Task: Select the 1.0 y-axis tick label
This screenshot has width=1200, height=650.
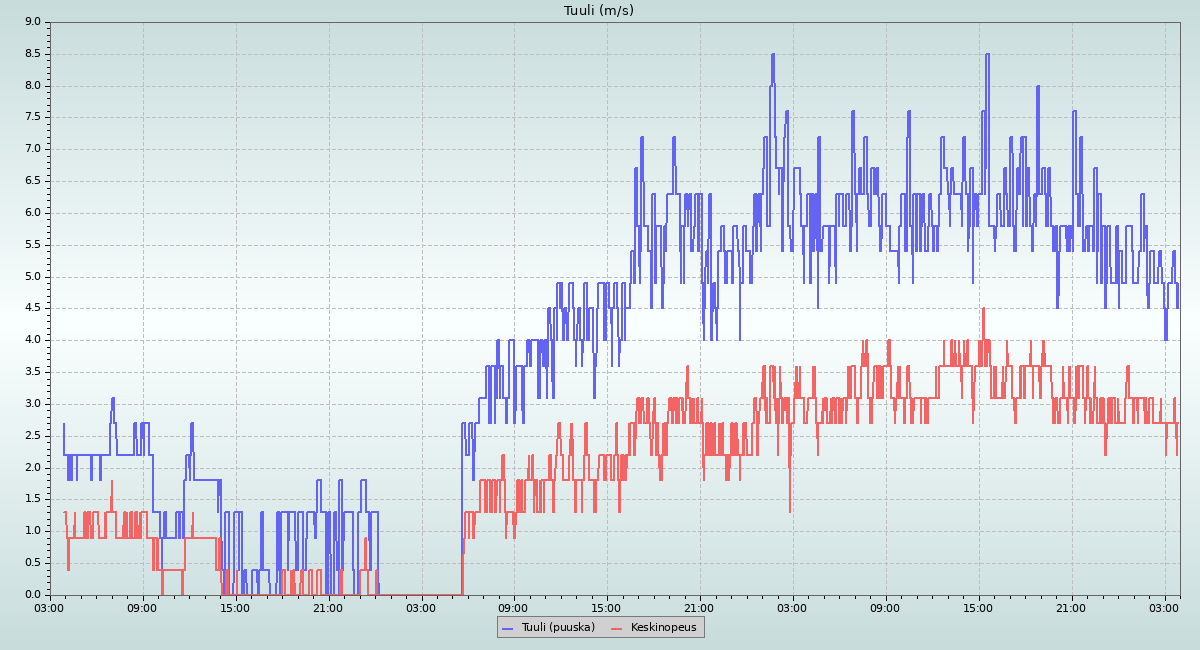Action: tap(32, 531)
